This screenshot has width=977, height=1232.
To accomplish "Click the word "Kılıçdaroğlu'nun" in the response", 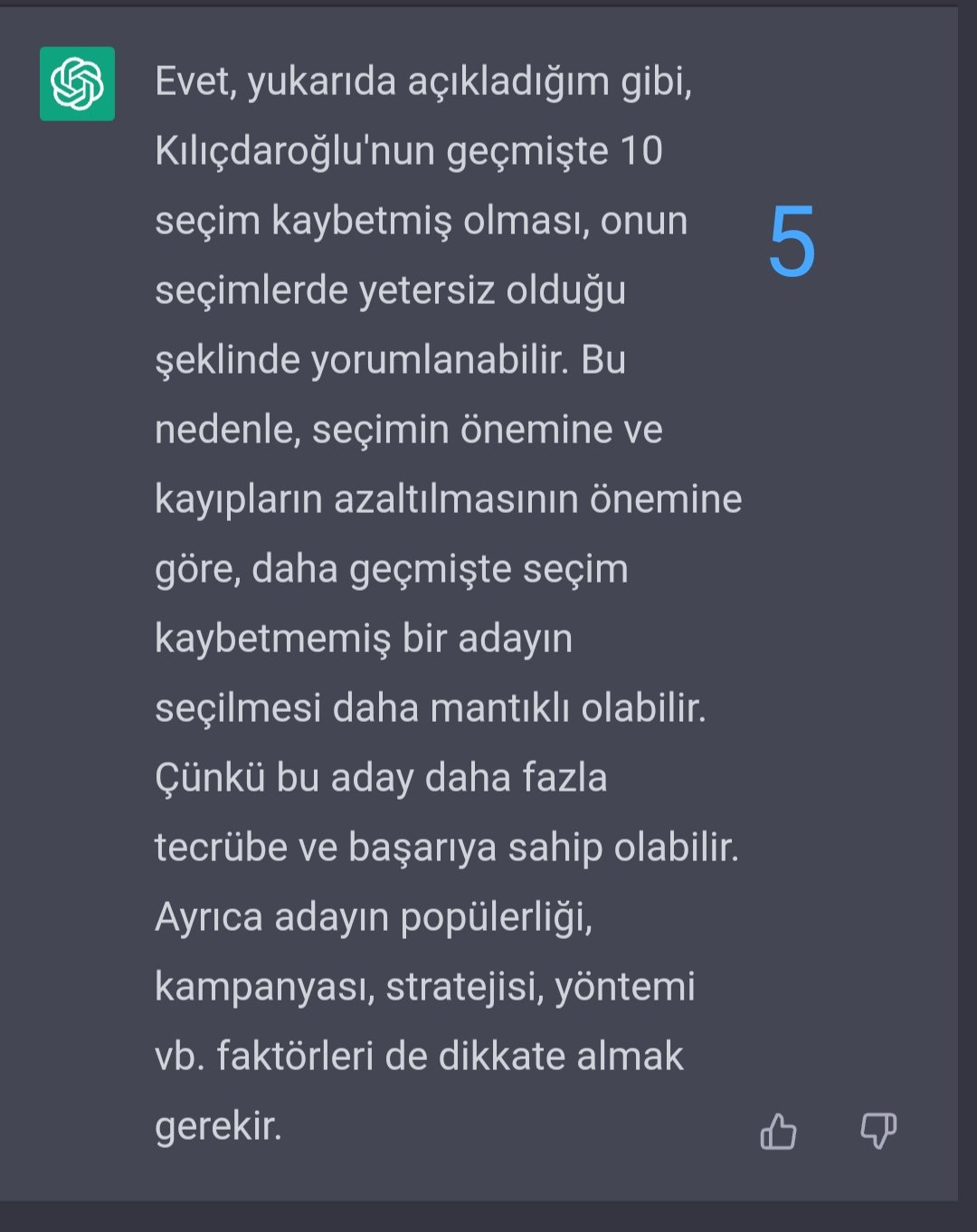I will pyautogui.click(x=295, y=151).
